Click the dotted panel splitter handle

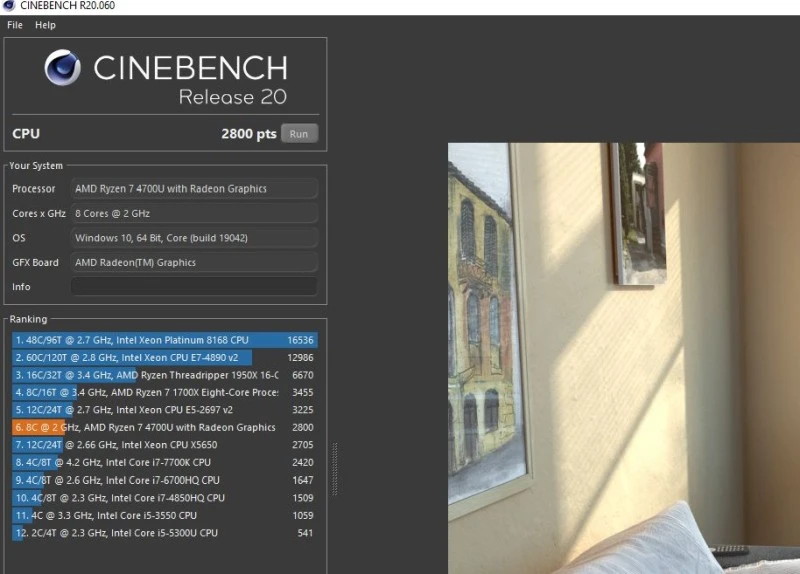334,455
